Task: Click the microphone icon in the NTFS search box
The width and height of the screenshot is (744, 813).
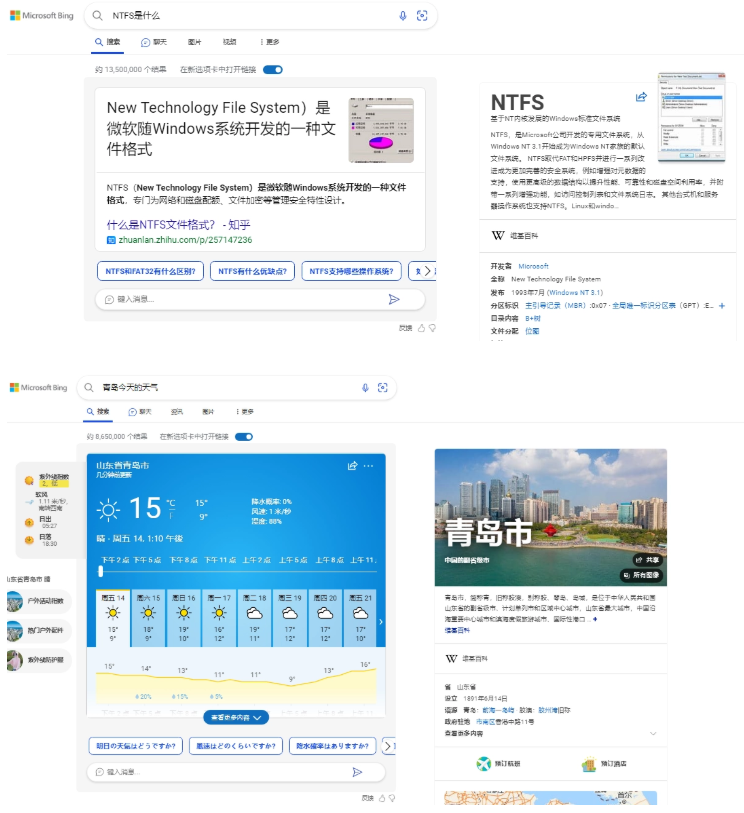Action: 403,16
